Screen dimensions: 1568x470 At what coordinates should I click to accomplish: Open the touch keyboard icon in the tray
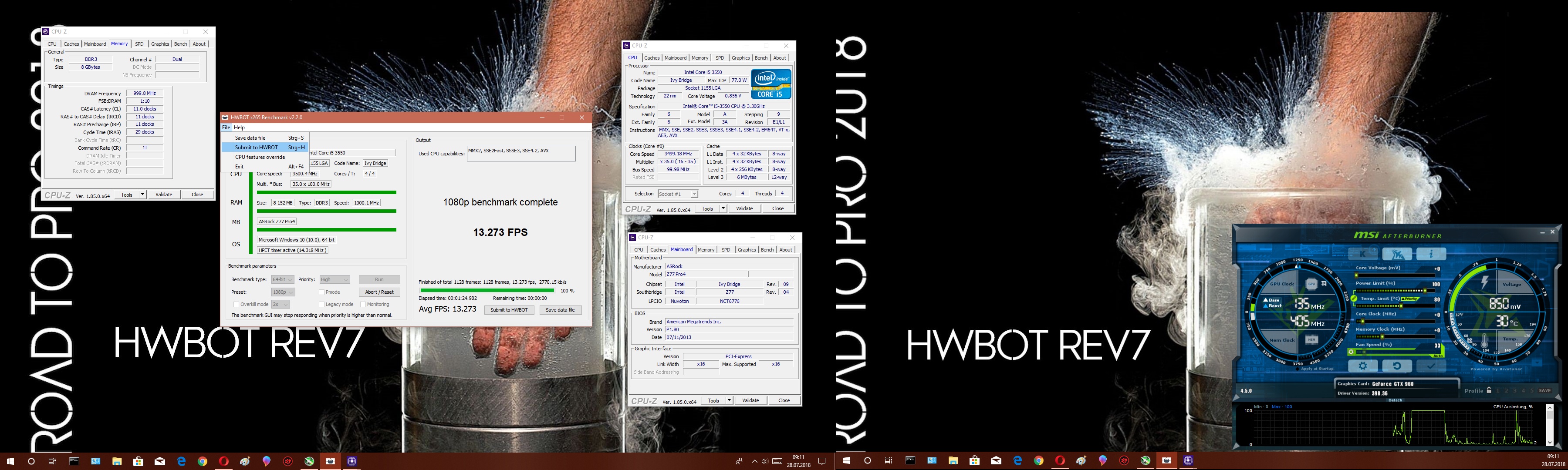[x=777, y=461]
